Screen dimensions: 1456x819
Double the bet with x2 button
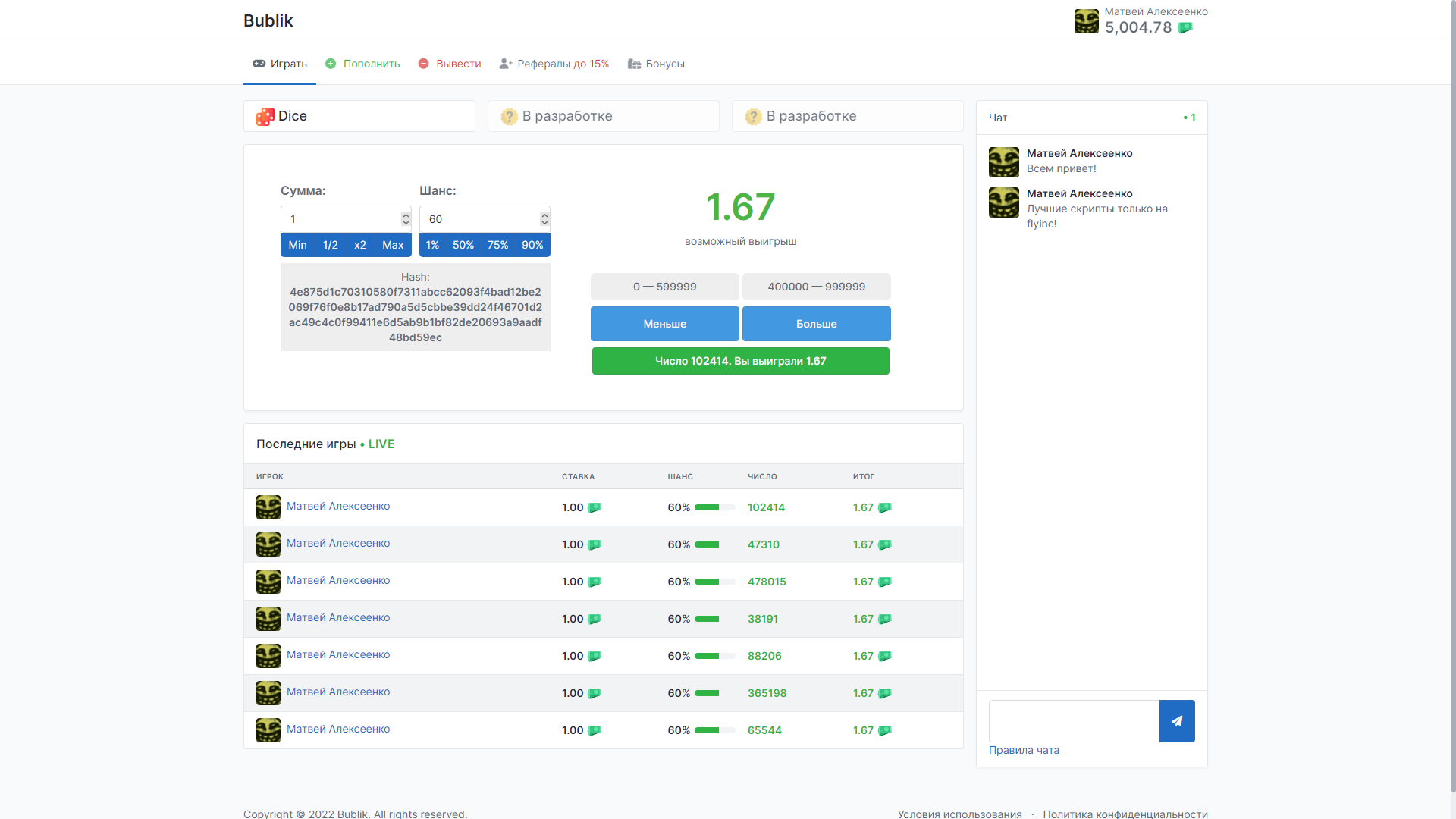pos(359,245)
